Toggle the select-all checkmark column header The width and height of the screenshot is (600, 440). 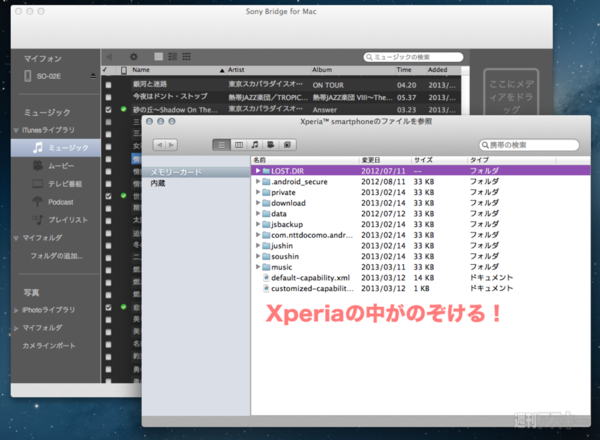click(105, 70)
